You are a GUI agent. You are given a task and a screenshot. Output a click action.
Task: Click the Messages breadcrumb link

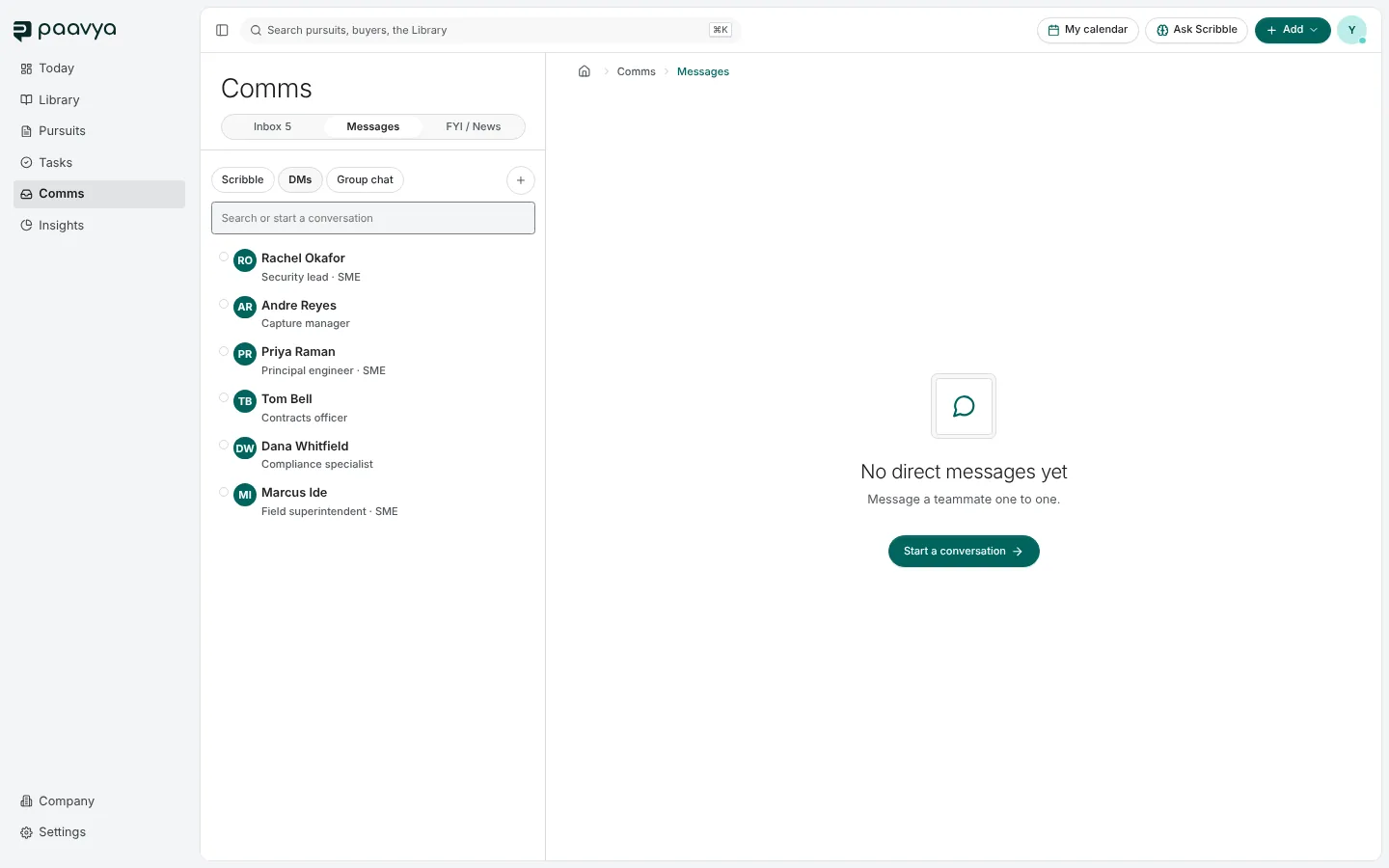703,71
